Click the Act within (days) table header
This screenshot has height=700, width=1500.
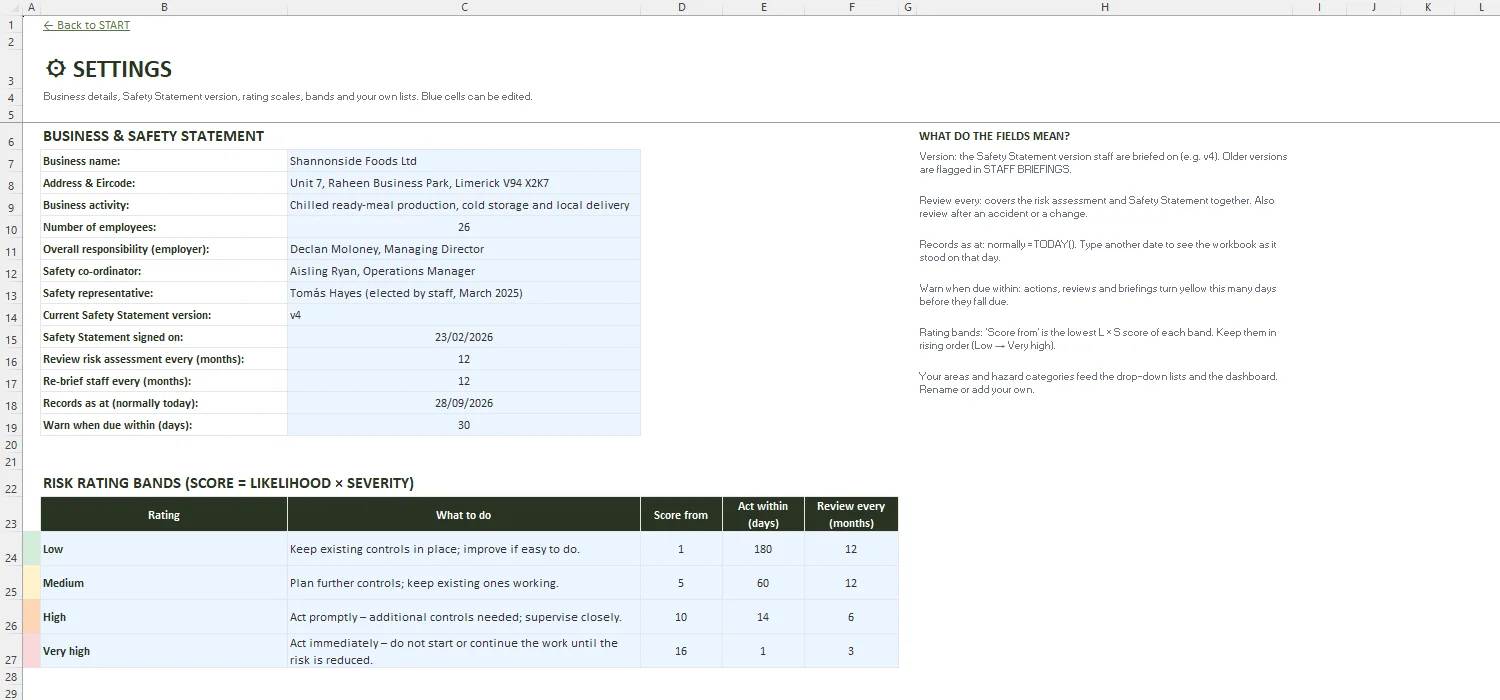point(763,515)
